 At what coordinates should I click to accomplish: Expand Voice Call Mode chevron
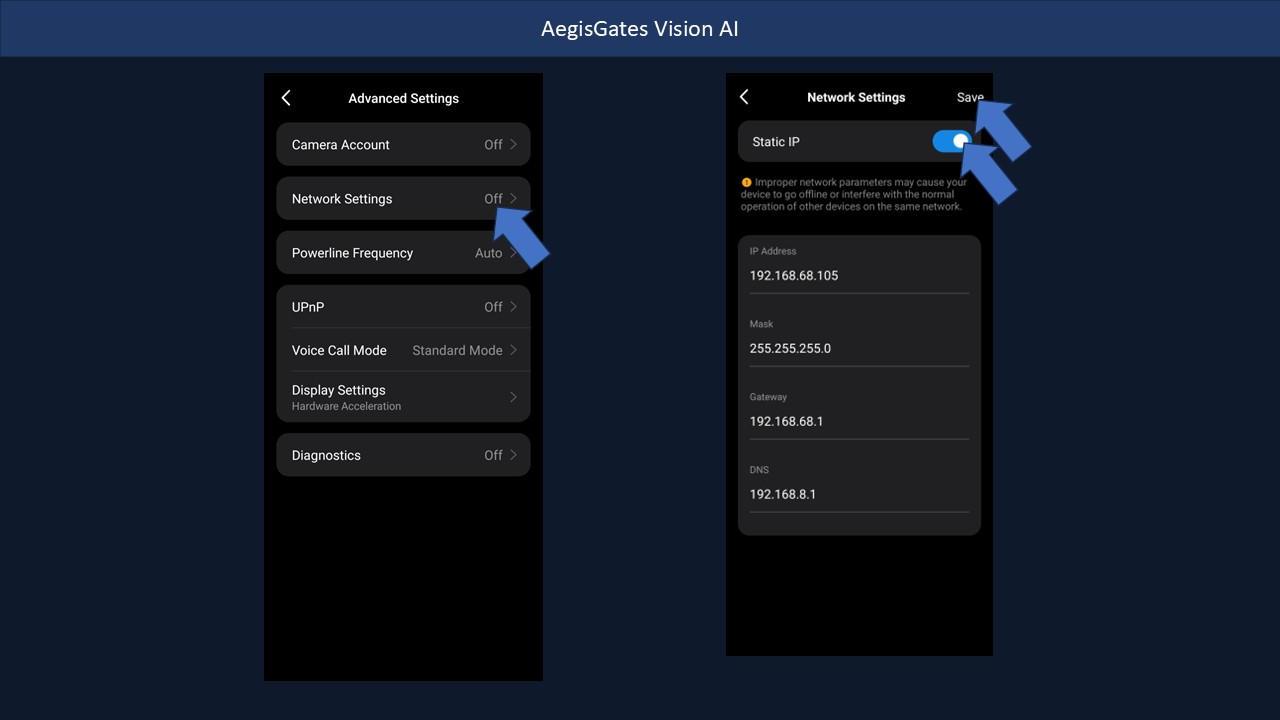[514, 350]
